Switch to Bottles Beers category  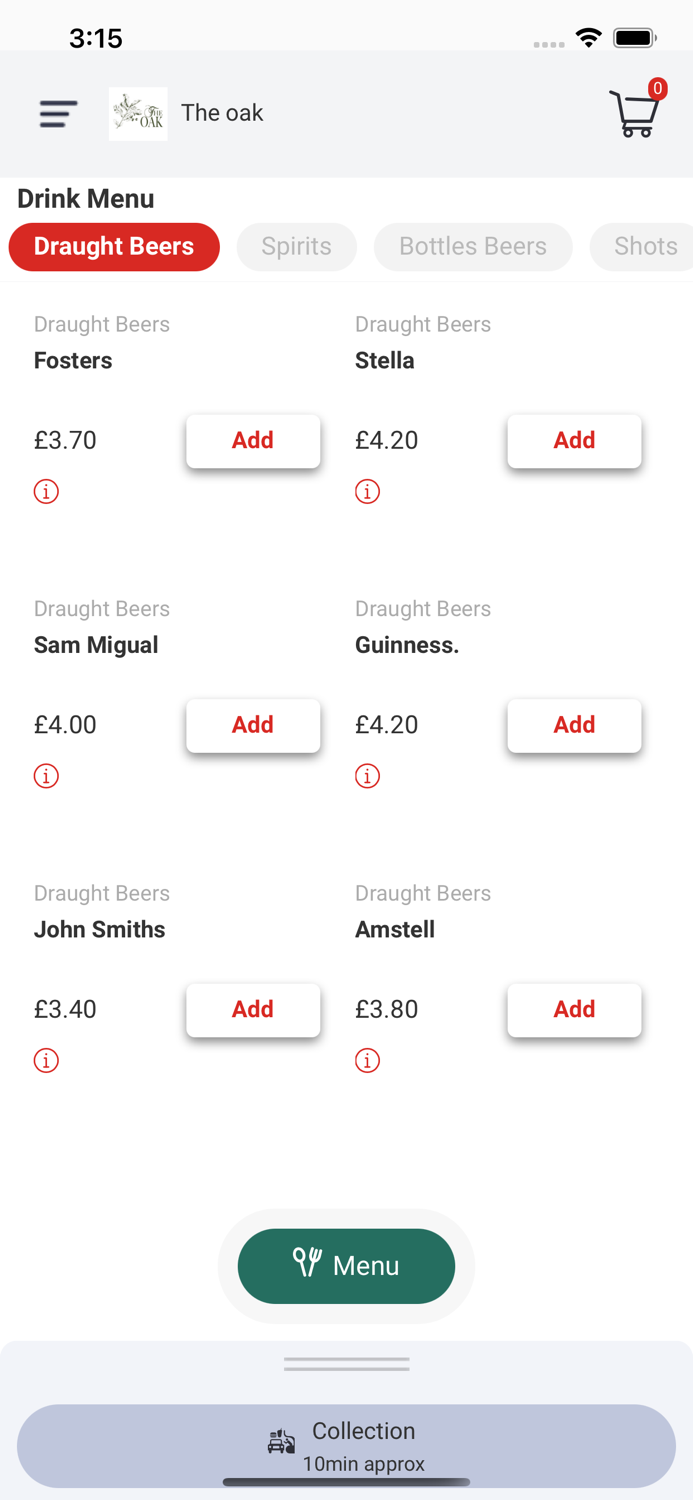[x=473, y=247]
